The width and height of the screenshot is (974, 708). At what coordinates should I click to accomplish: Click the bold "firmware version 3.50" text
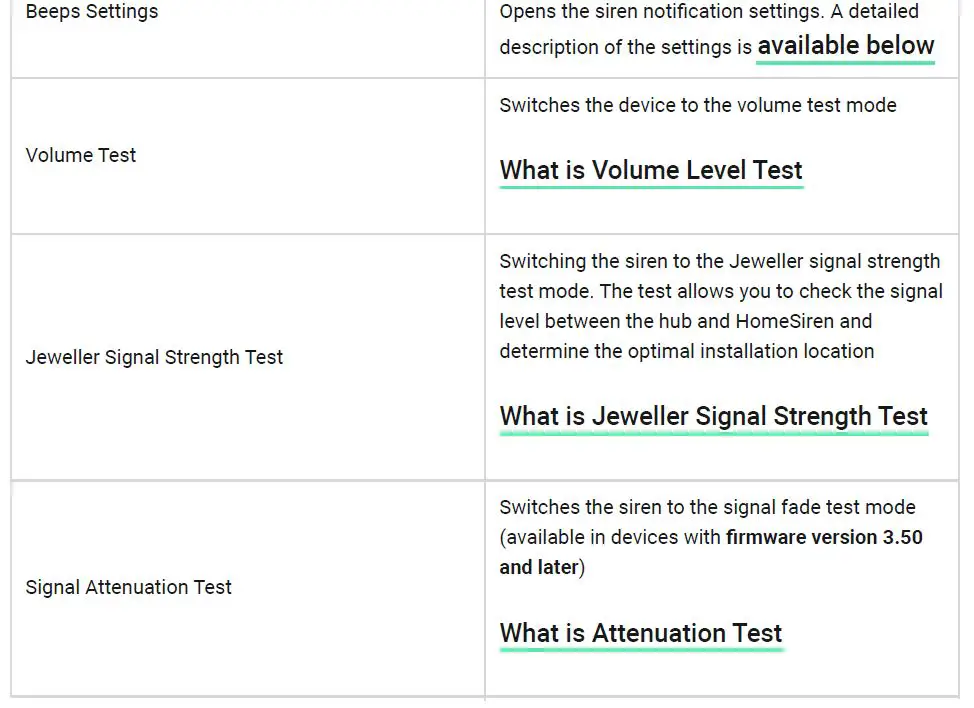(x=824, y=537)
